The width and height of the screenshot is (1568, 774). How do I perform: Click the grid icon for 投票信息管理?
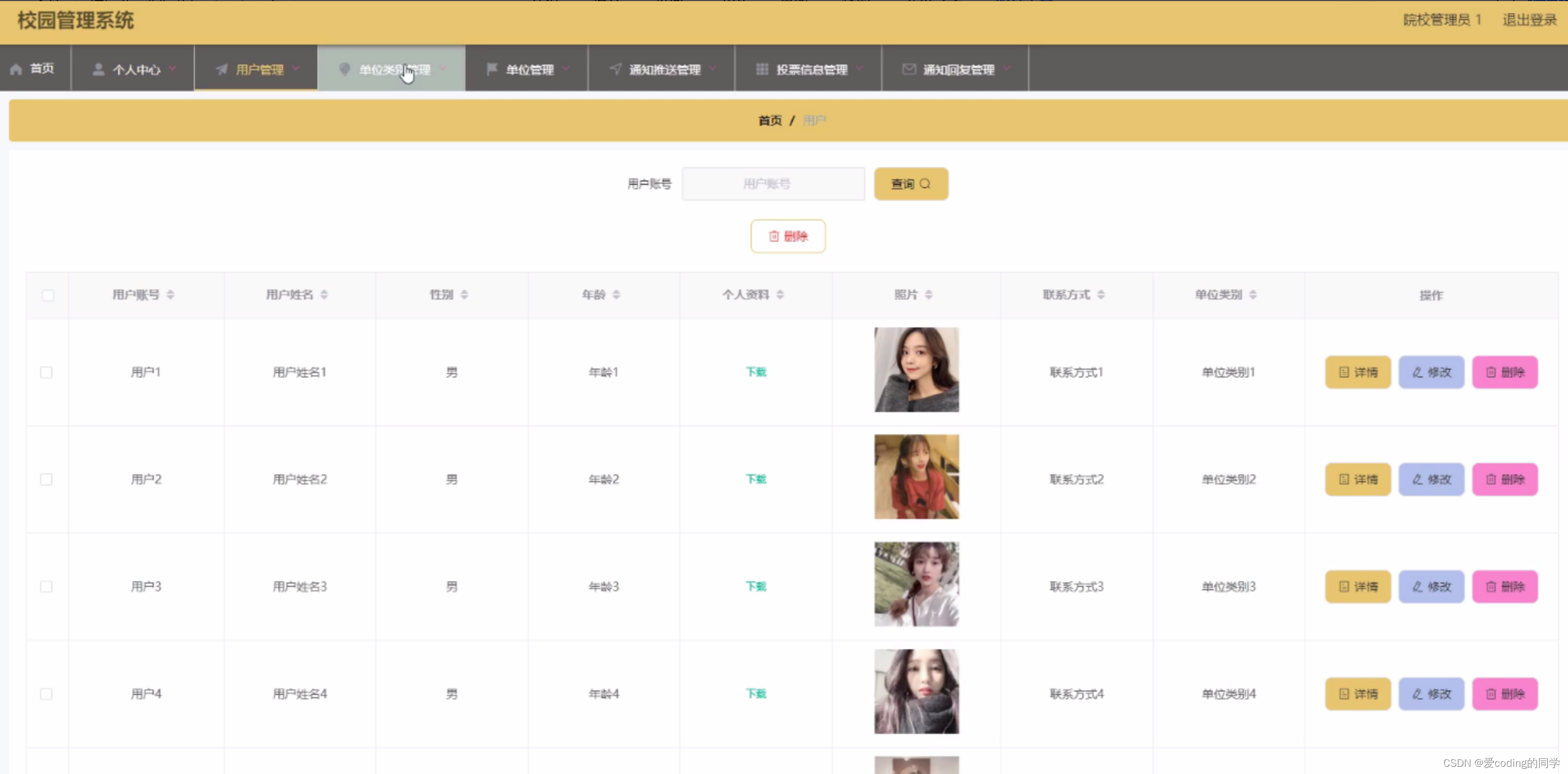(x=762, y=70)
